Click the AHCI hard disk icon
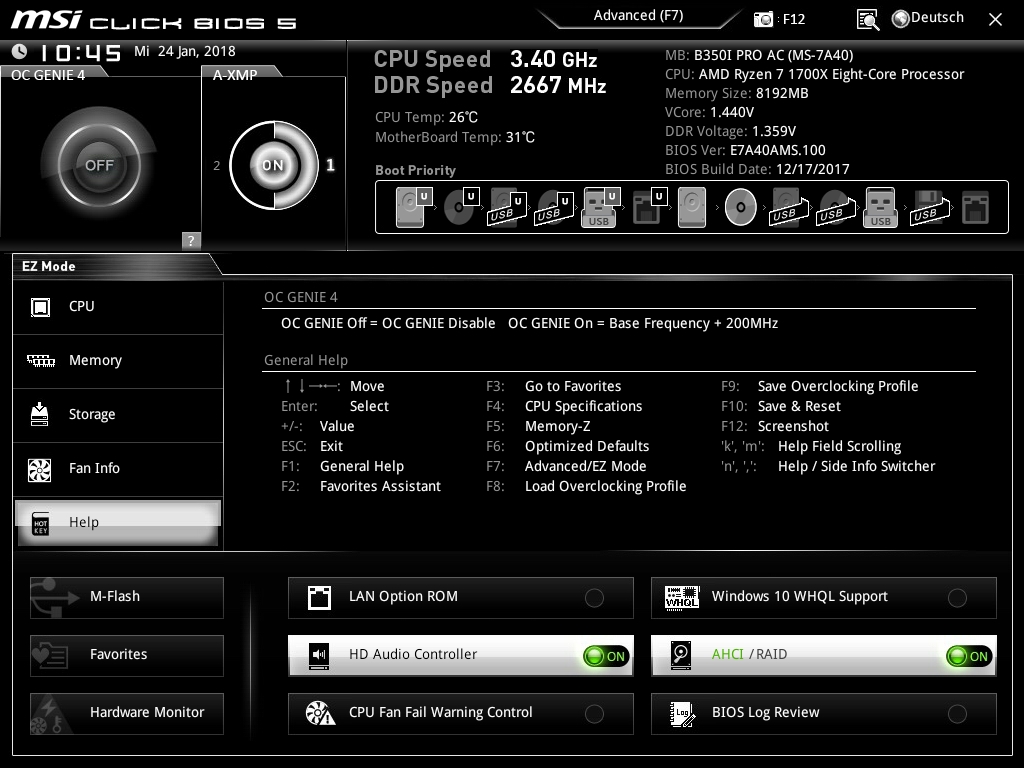 (681, 656)
